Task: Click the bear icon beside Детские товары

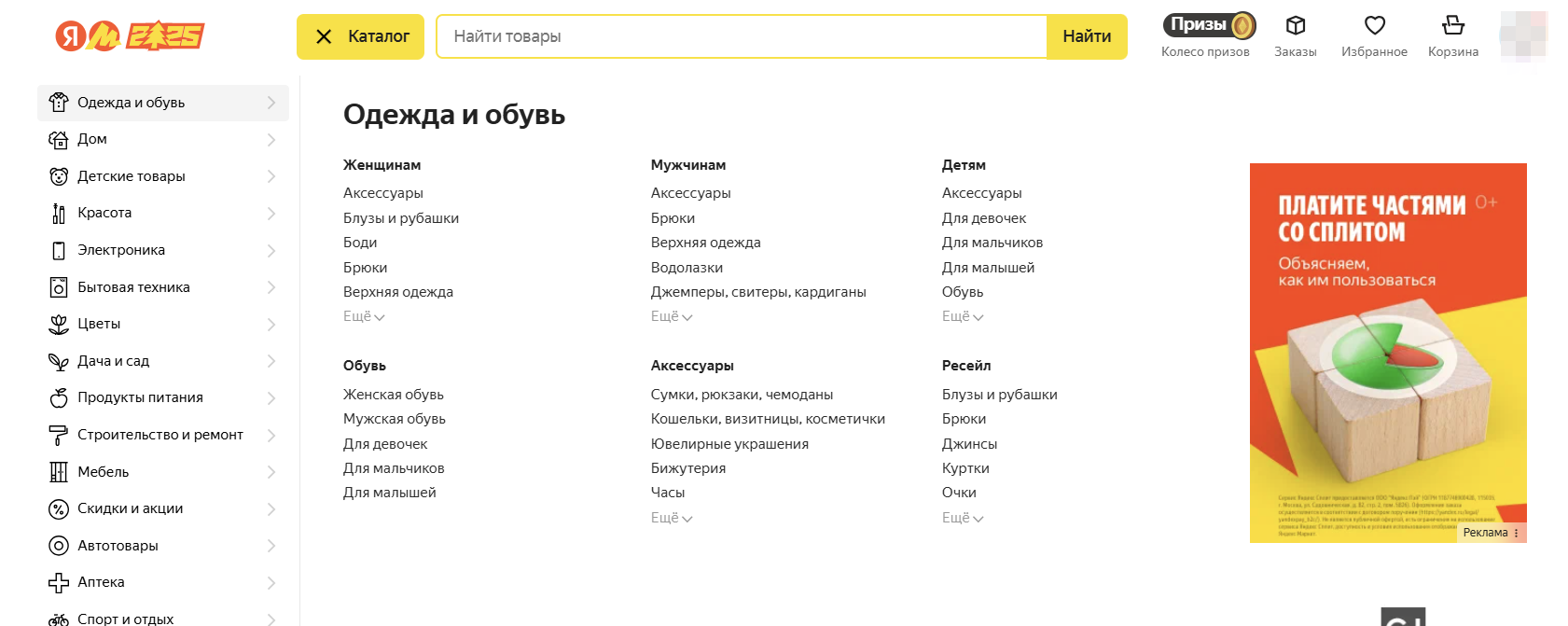Action: [59, 176]
